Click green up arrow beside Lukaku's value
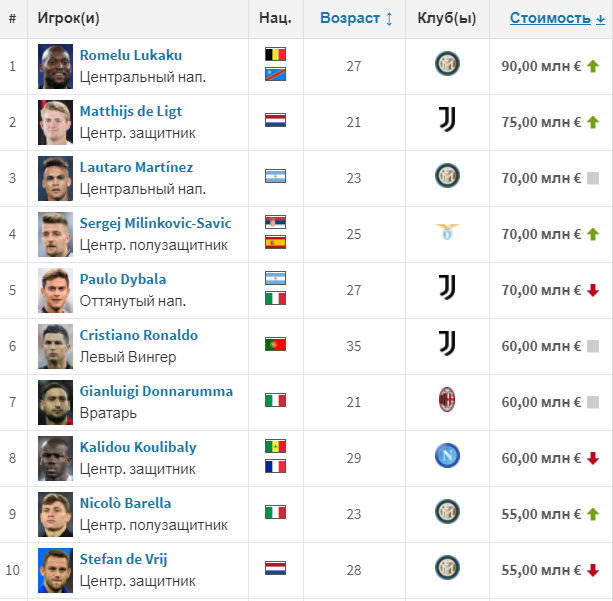613x601 pixels. [592, 66]
